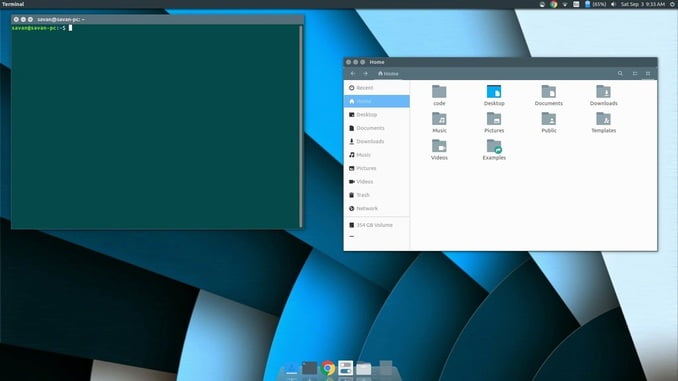This screenshot has height=381, width=678.
Task: Close the Home file manager window
Action: [x=349, y=62]
